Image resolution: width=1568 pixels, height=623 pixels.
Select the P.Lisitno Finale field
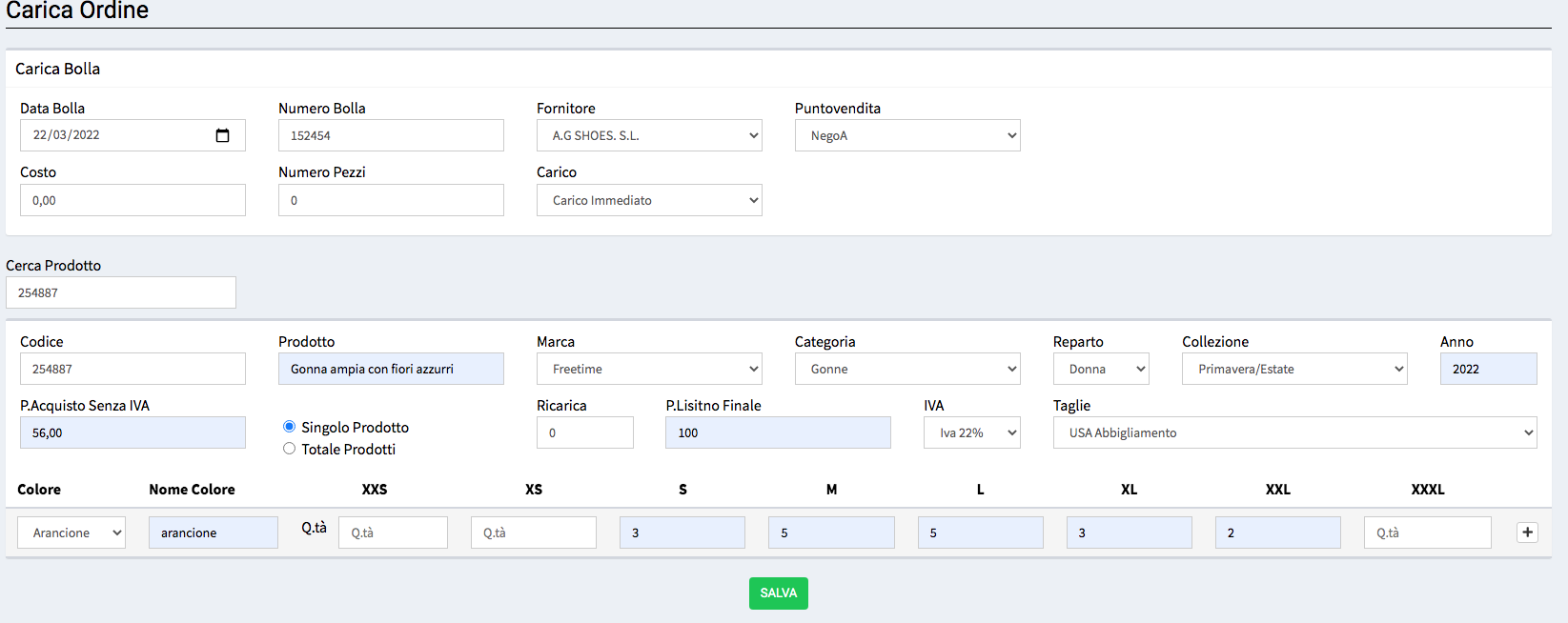(x=778, y=432)
